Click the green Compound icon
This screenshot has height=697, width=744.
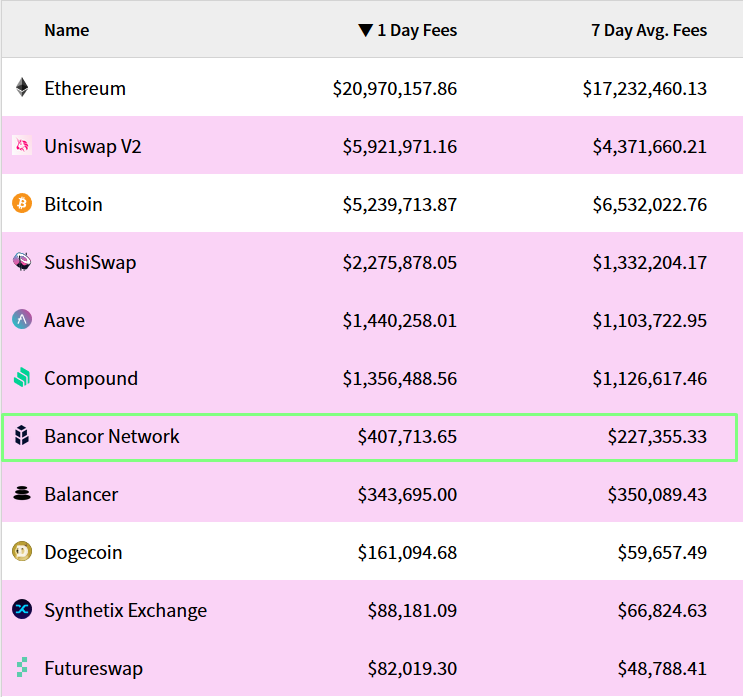click(22, 378)
